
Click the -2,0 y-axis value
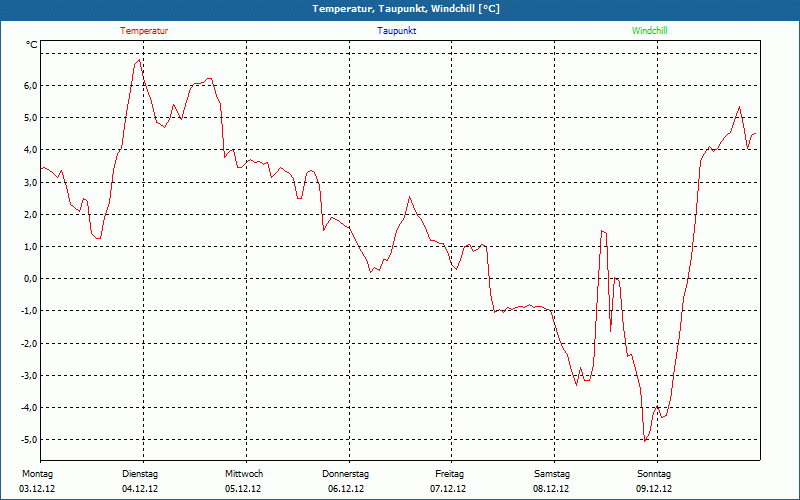coord(29,344)
